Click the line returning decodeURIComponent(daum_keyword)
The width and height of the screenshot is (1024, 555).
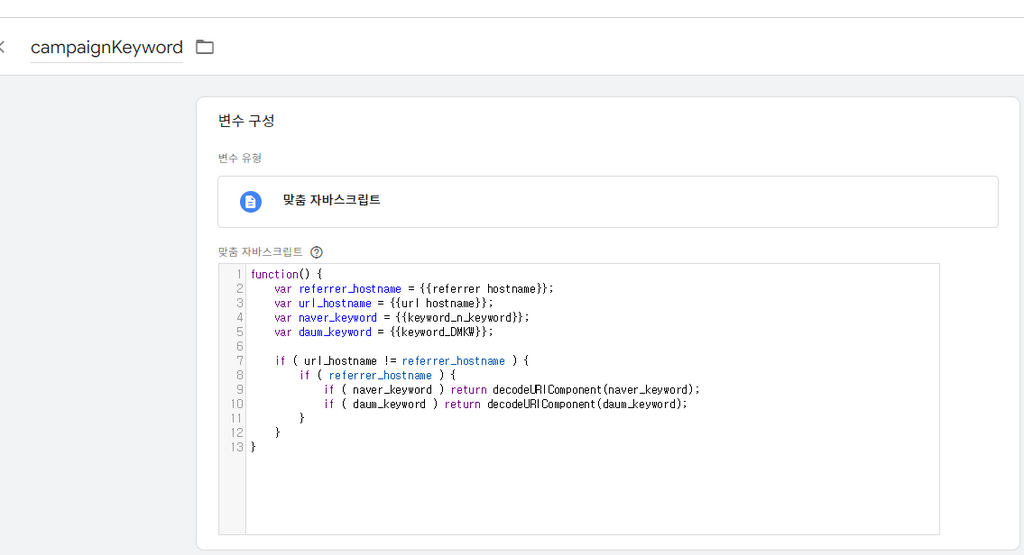click(x=505, y=404)
